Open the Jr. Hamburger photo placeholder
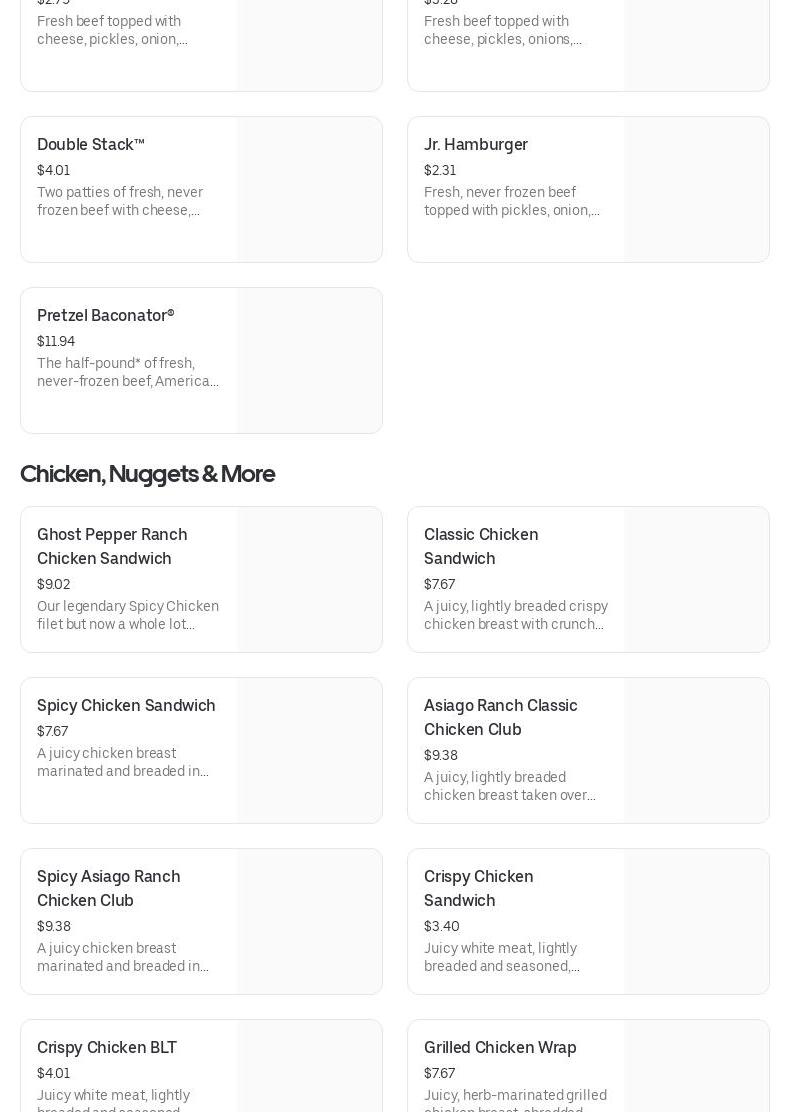Screen dimensions: 804x1112 pos(696,190)
